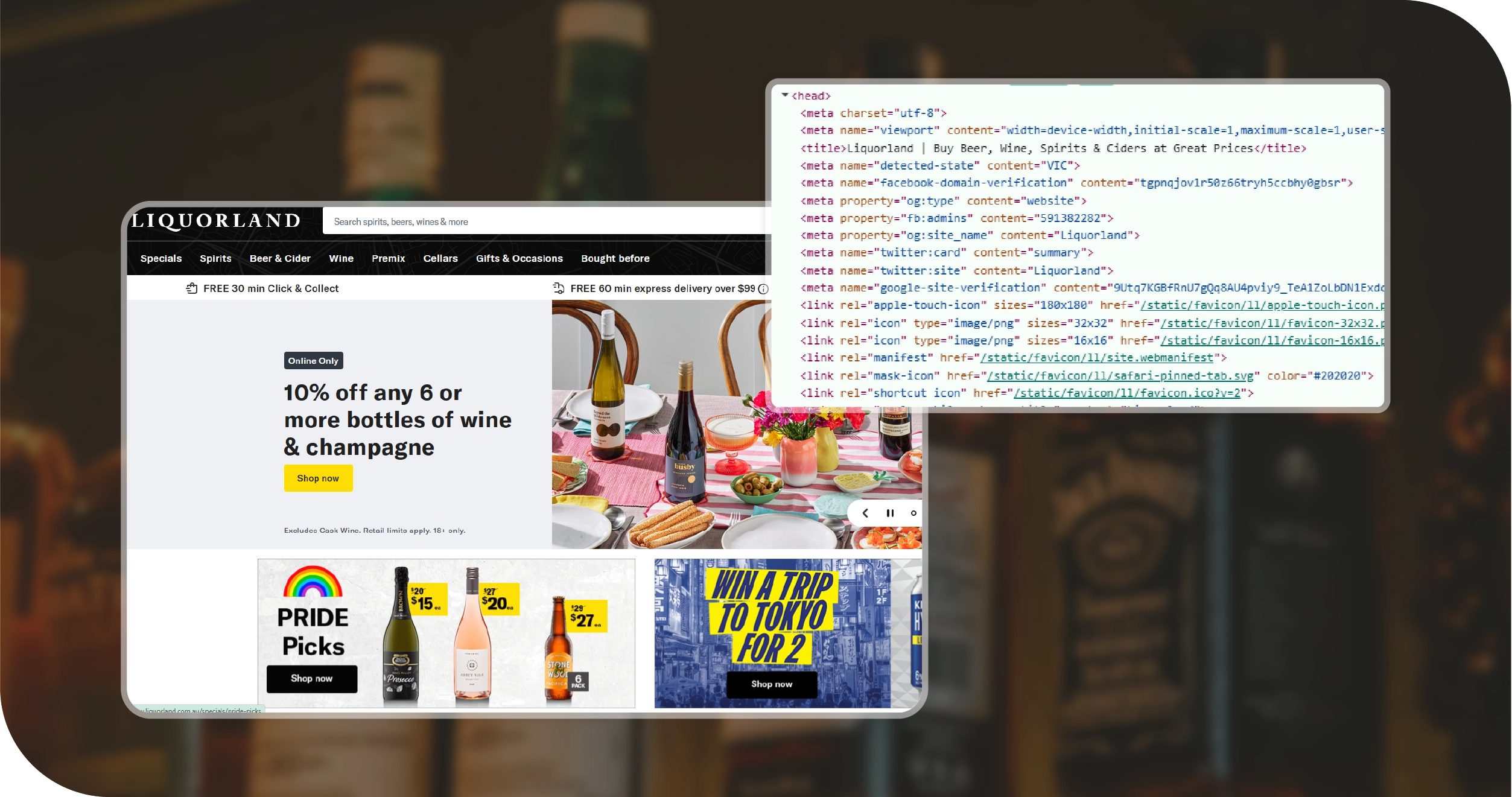This screenshot has height=797, width=1512.
Task: Select the carousel slide indicator dot
Action: (x=913, y=513)
